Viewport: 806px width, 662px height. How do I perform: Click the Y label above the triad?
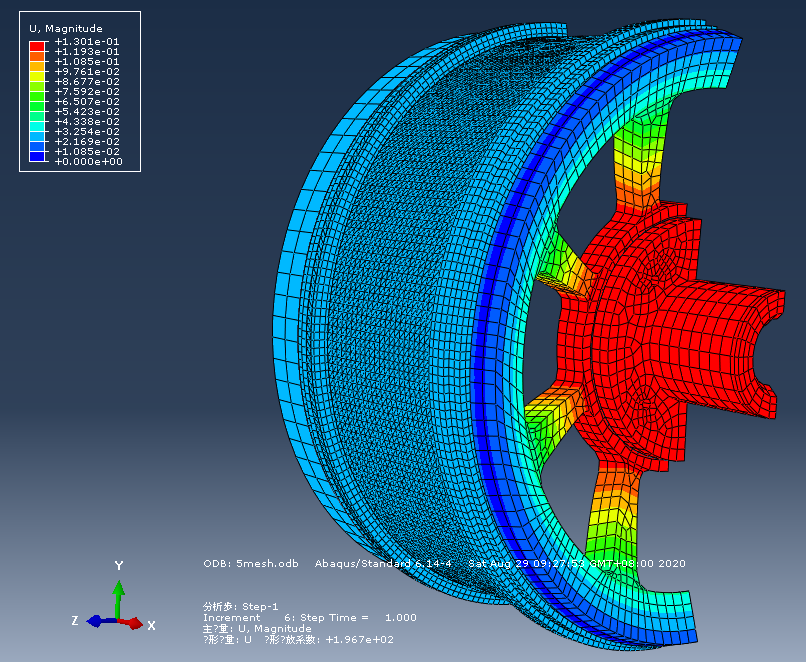[118, 566]
